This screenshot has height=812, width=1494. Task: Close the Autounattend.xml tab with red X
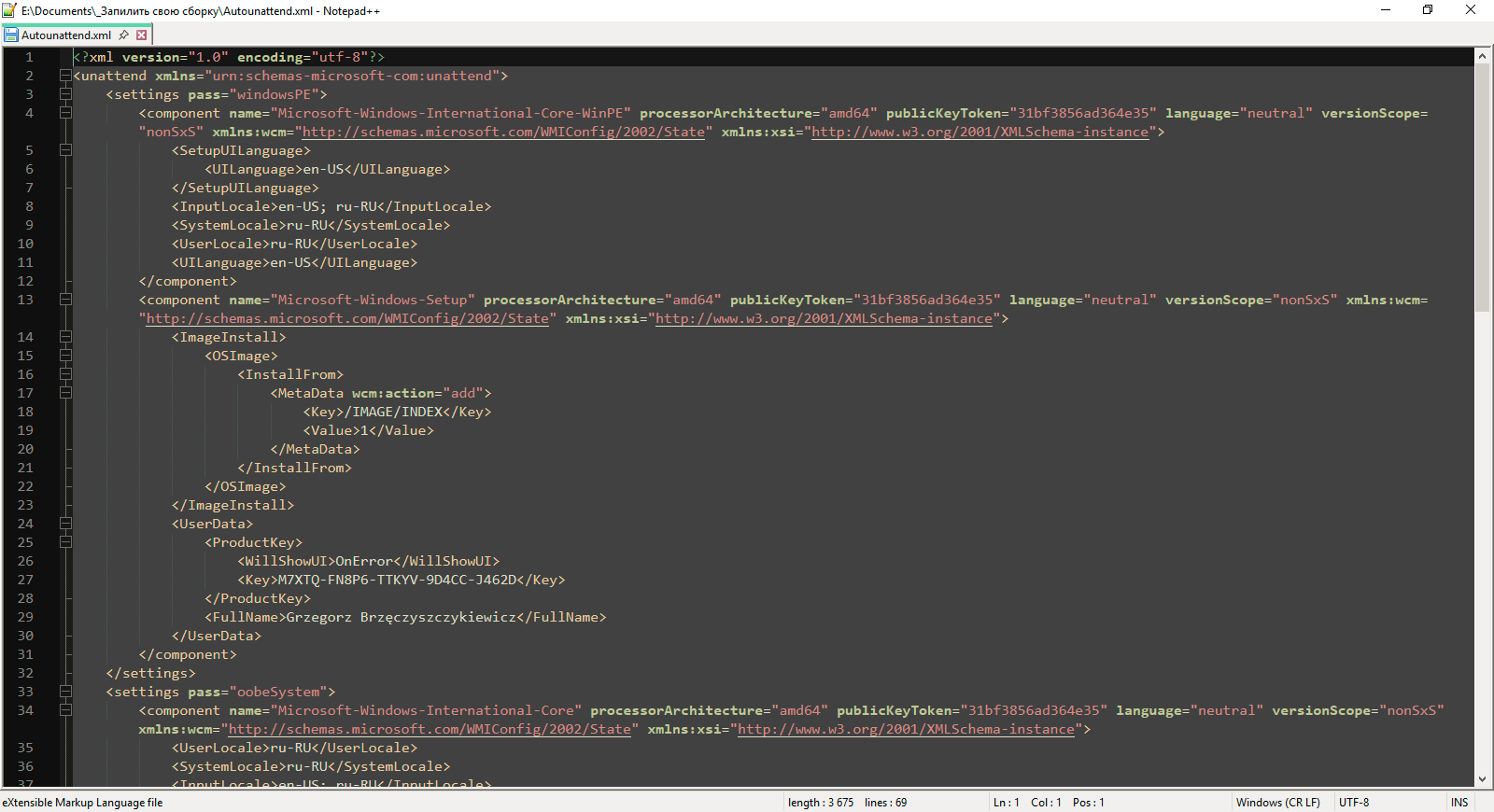[x=142, y=35]
